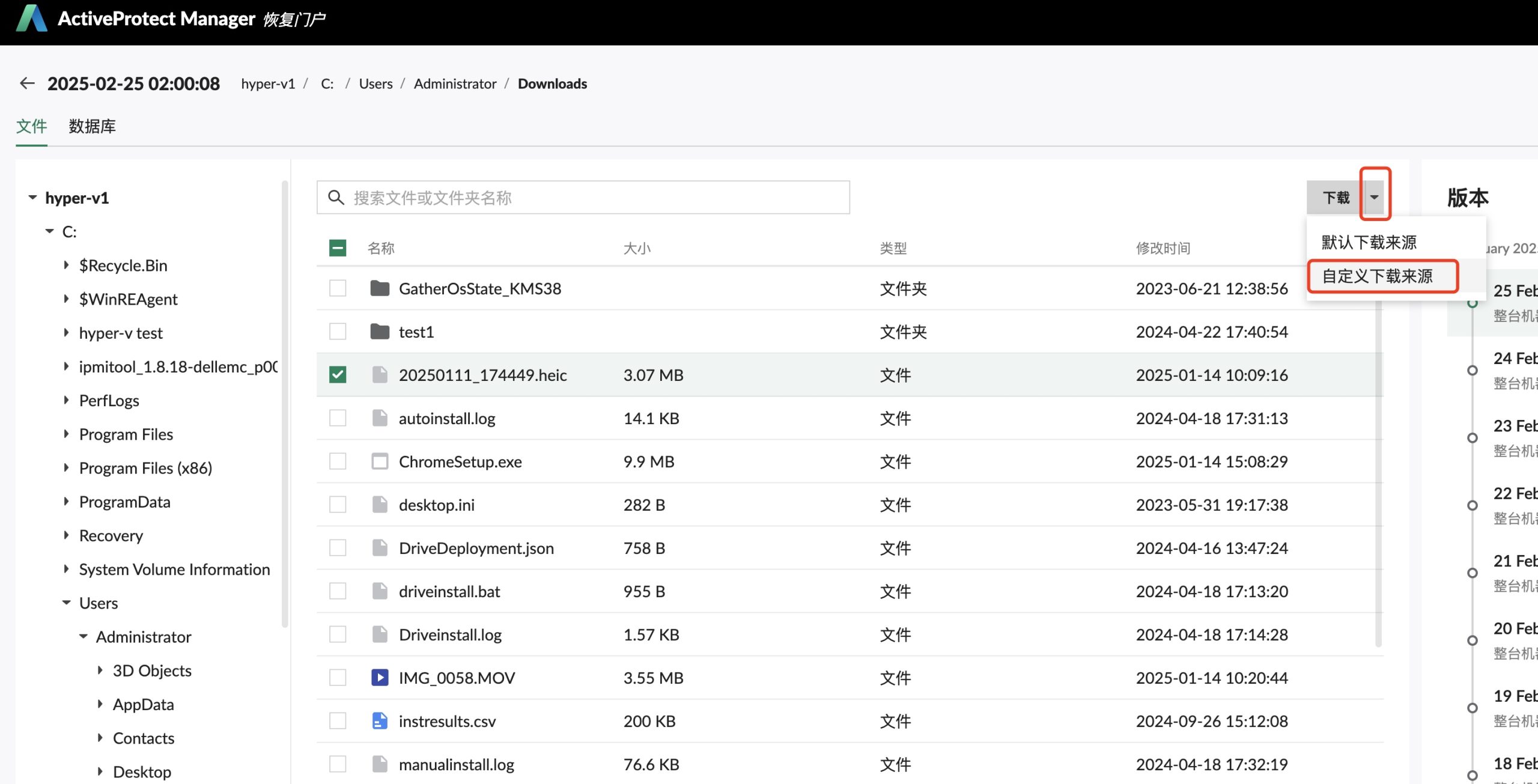Click the manualinstall.log file icon
This screenshot has height=784, width=1538.
point(380,764)
